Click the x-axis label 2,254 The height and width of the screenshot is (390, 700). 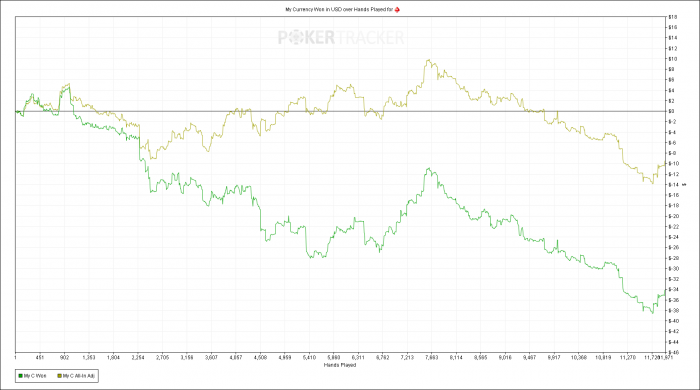click(x=138, y=357)
